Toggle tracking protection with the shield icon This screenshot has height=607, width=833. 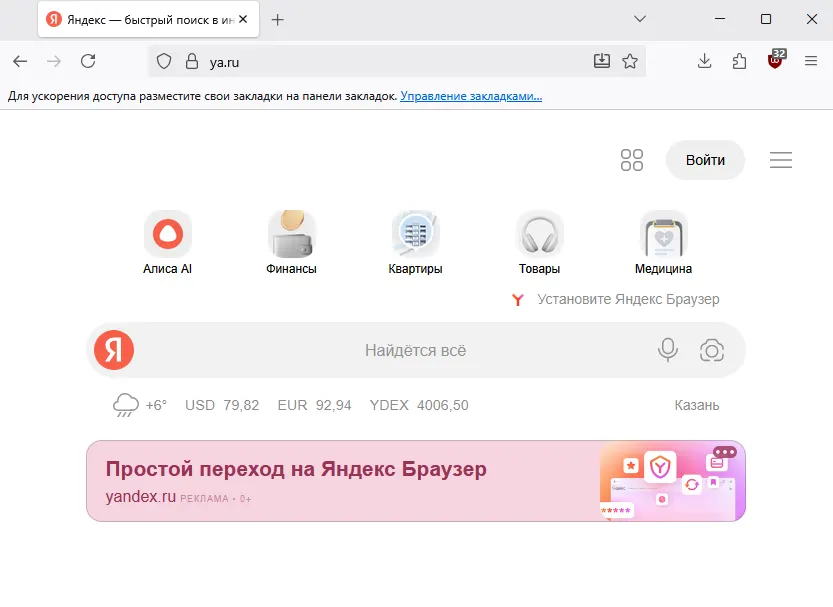point(163,60)
